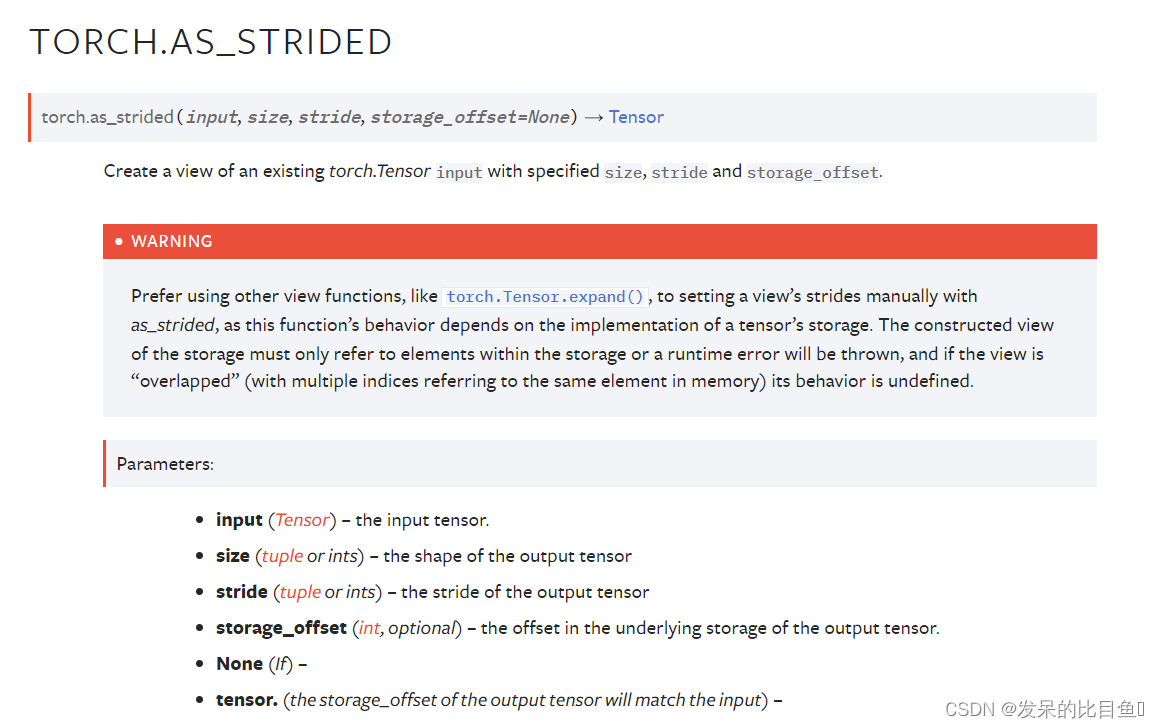Image resolution: width=1159 pixels, height=728 pixels.
Task: Click the bold 'input' parameter name
Action: (239, 520)
